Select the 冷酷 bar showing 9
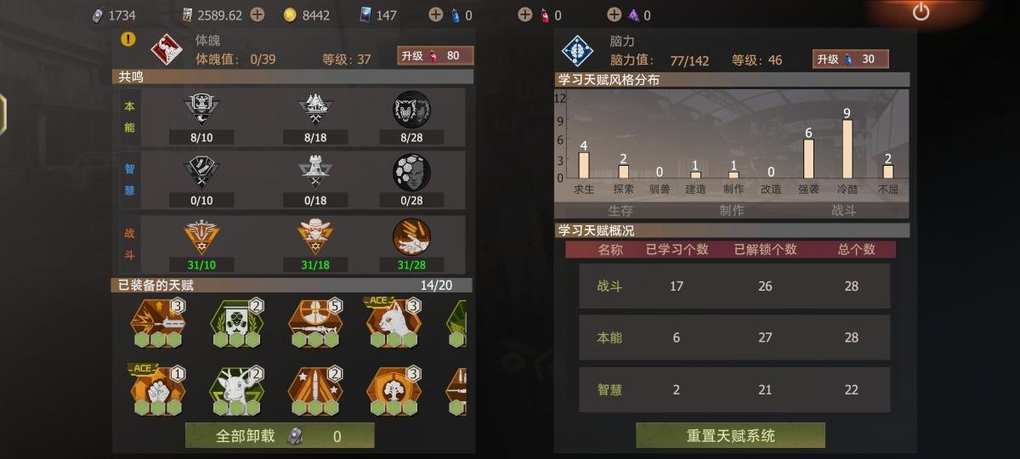This screenshot has height=459, width=1020. pos(846,149)
